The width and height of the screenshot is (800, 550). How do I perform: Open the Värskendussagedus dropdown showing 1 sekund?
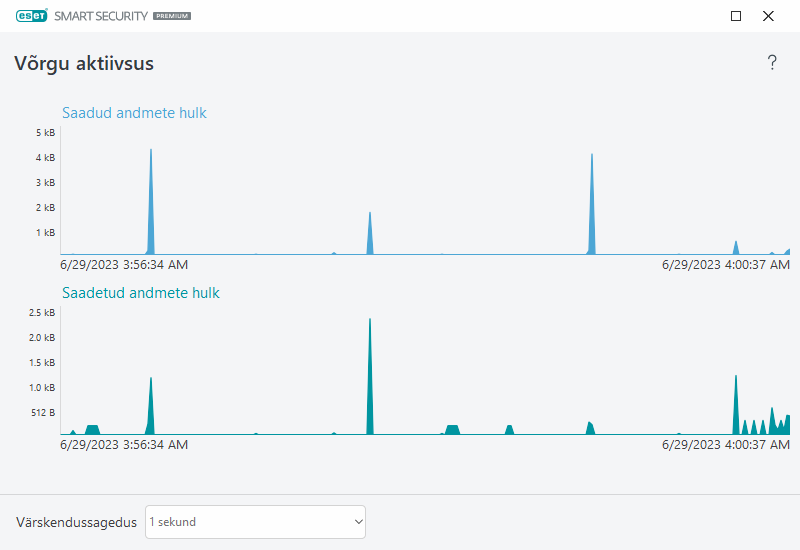coord(255,522)
